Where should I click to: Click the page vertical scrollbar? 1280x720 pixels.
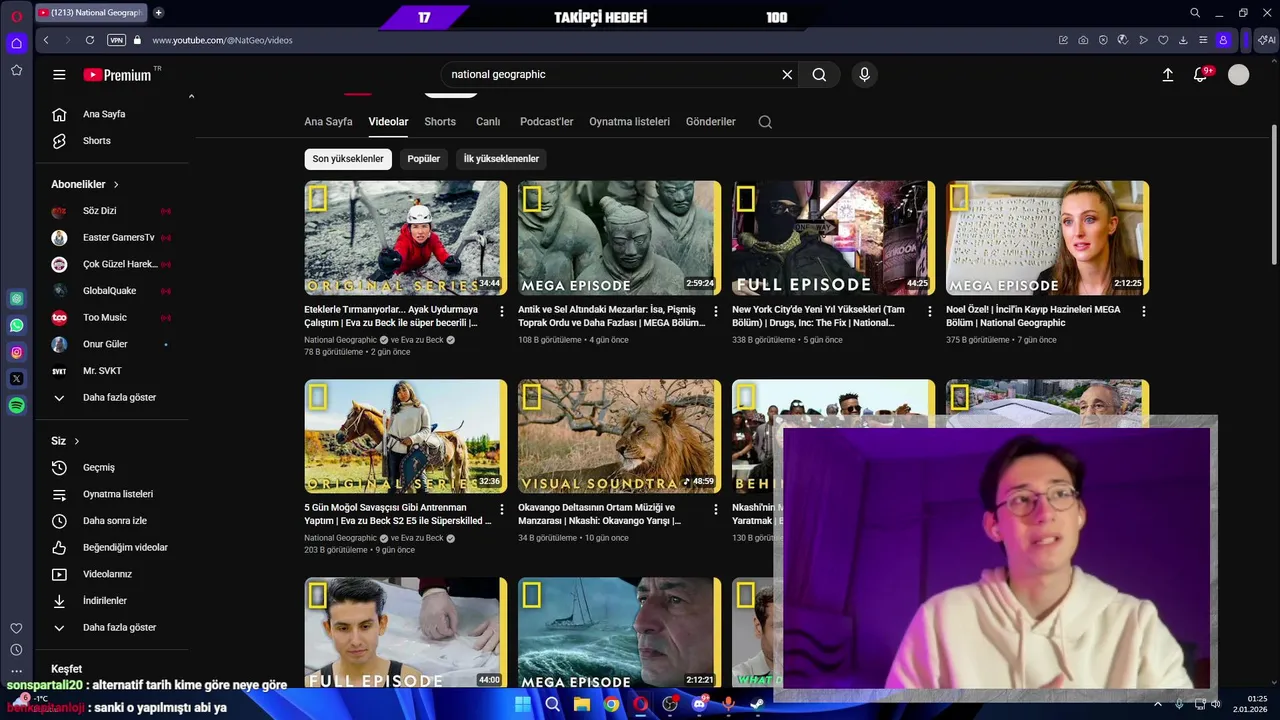[1273, 196]
